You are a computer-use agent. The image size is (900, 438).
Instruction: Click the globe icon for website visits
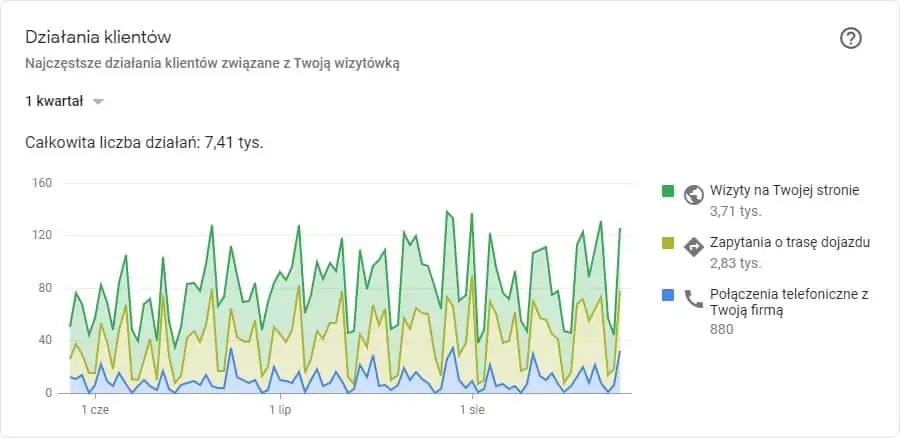pos(693,195)
